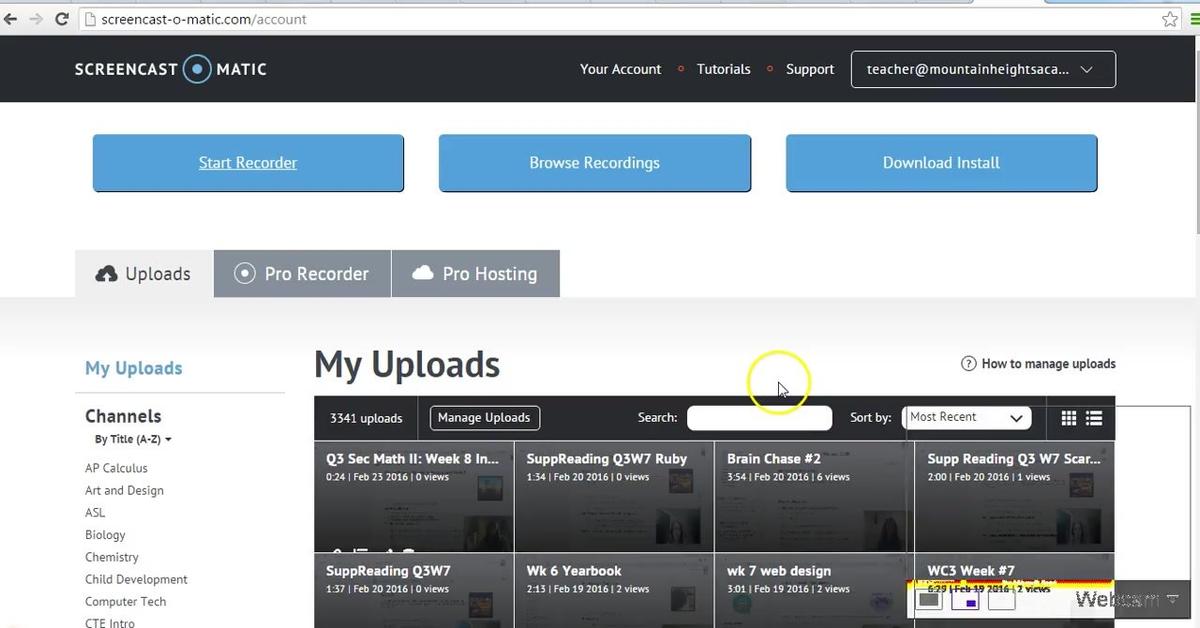The height and width of the screenshot is (628, 1200).
Task: Select the ASL channel
Action: [95, 512]
